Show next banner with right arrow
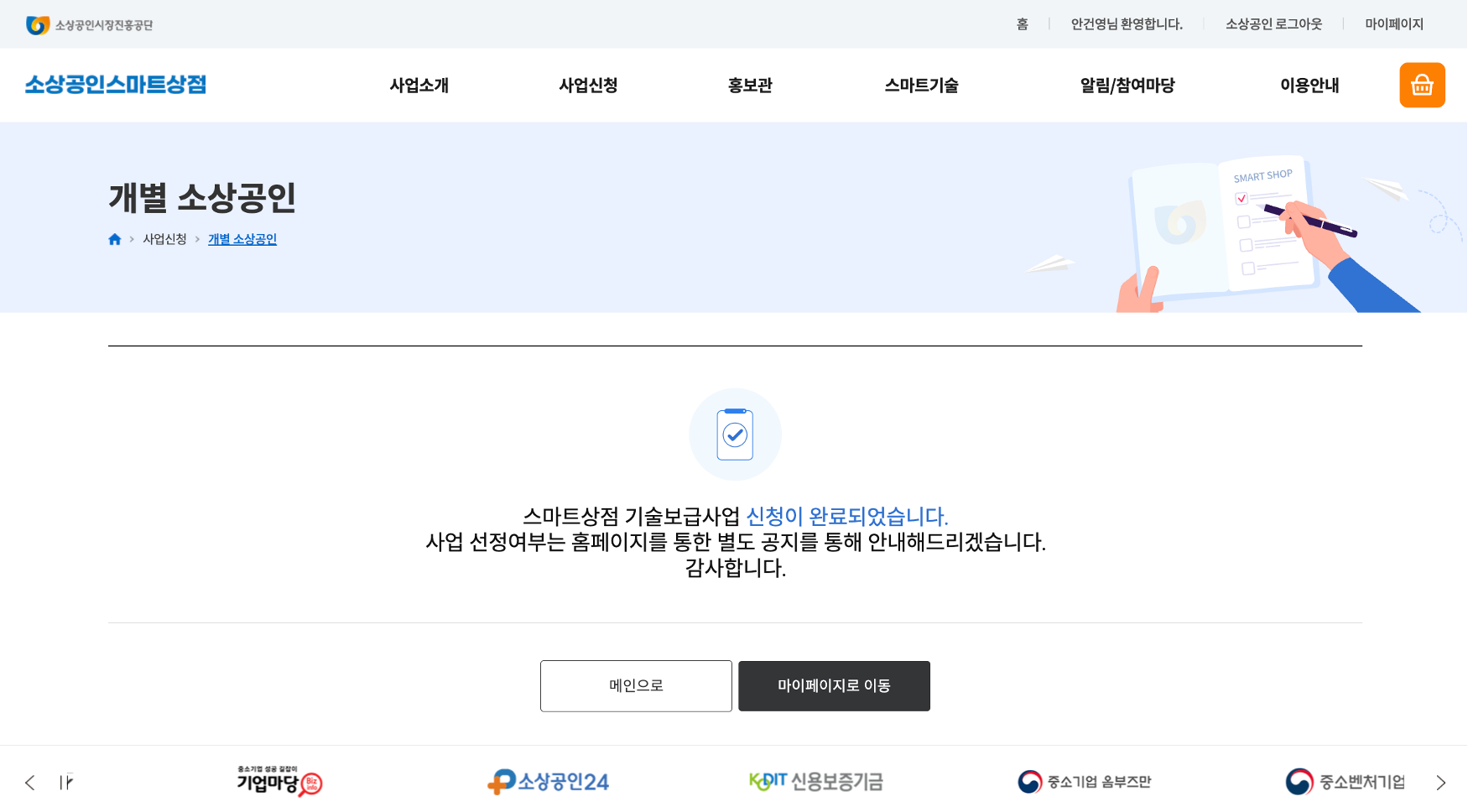This screenshot has width=1468, height=812. [x=1440, y=783]
